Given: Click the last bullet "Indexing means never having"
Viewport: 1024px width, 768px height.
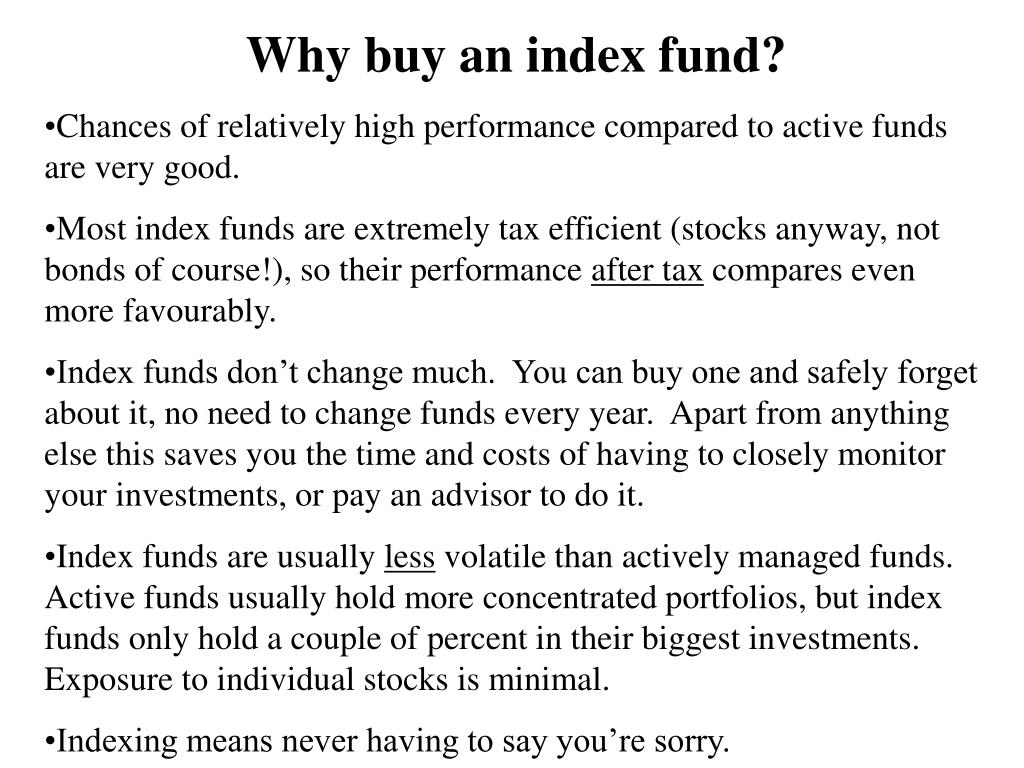Looking at the screenshot, I should coord(387,743).
